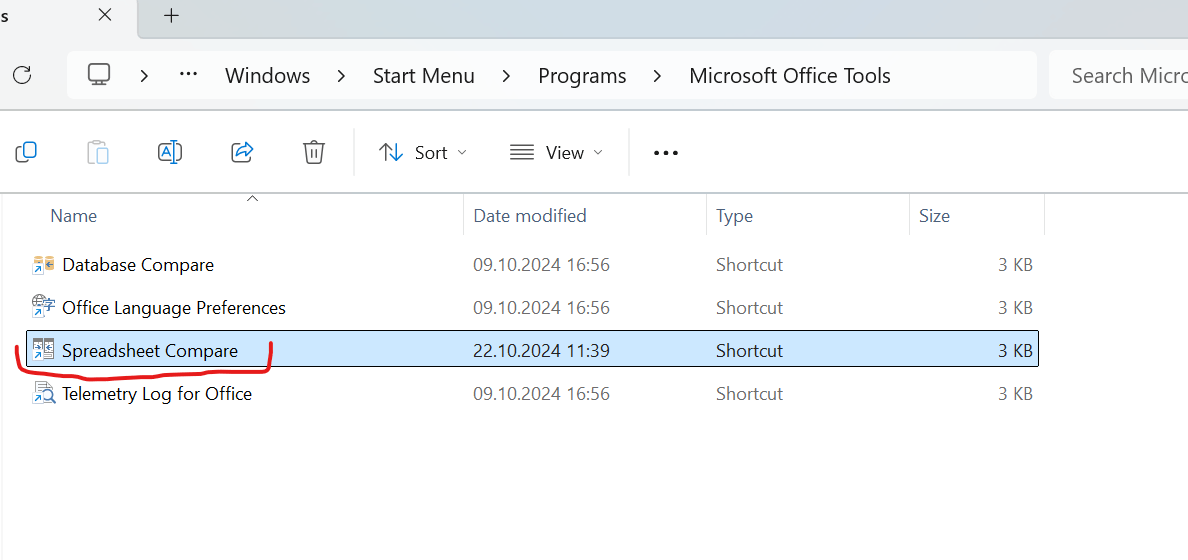Select the Database Compare file name

[x=138, y=265]
